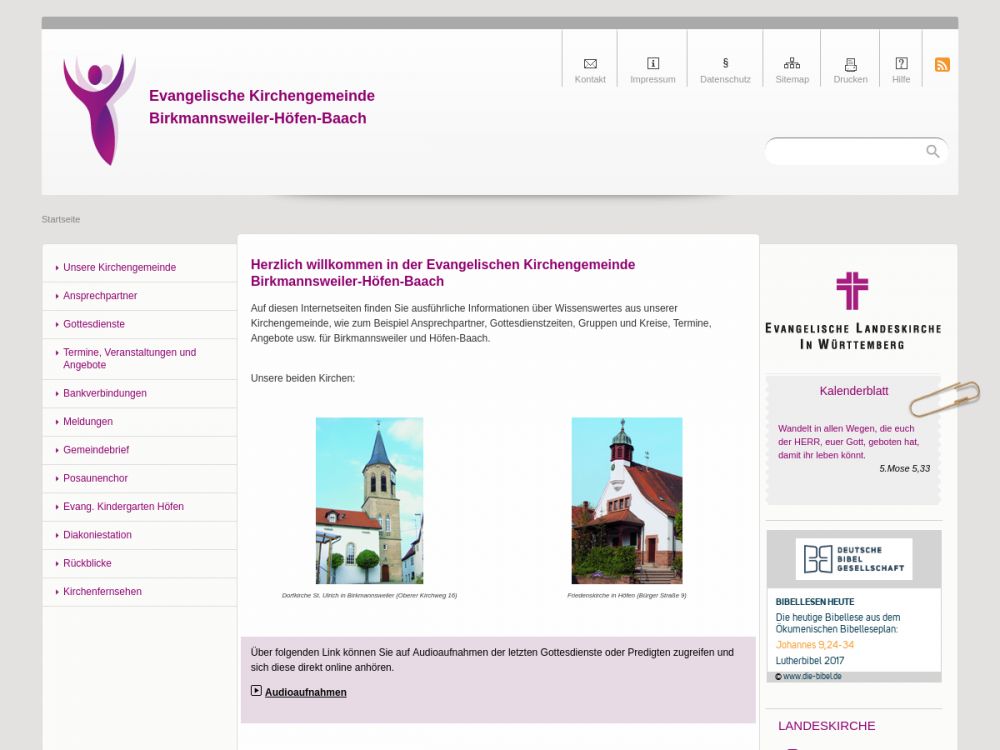Click the orange RSS feed icon

point(942,65)
